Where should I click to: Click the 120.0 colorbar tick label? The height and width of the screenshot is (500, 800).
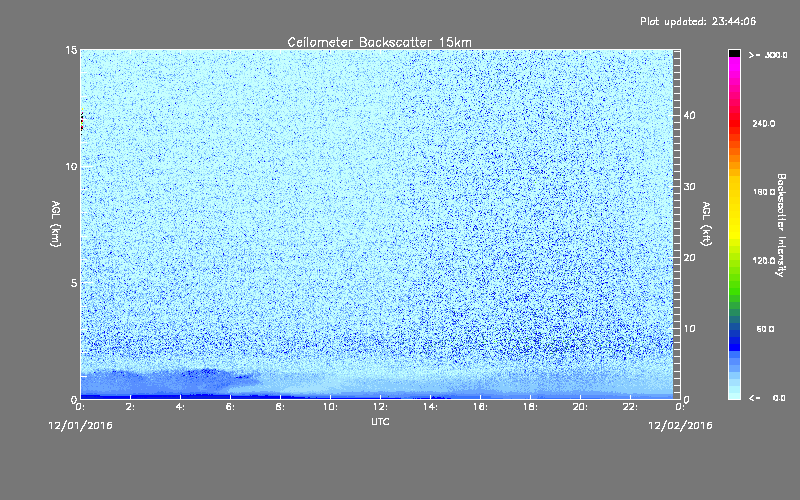764,260
